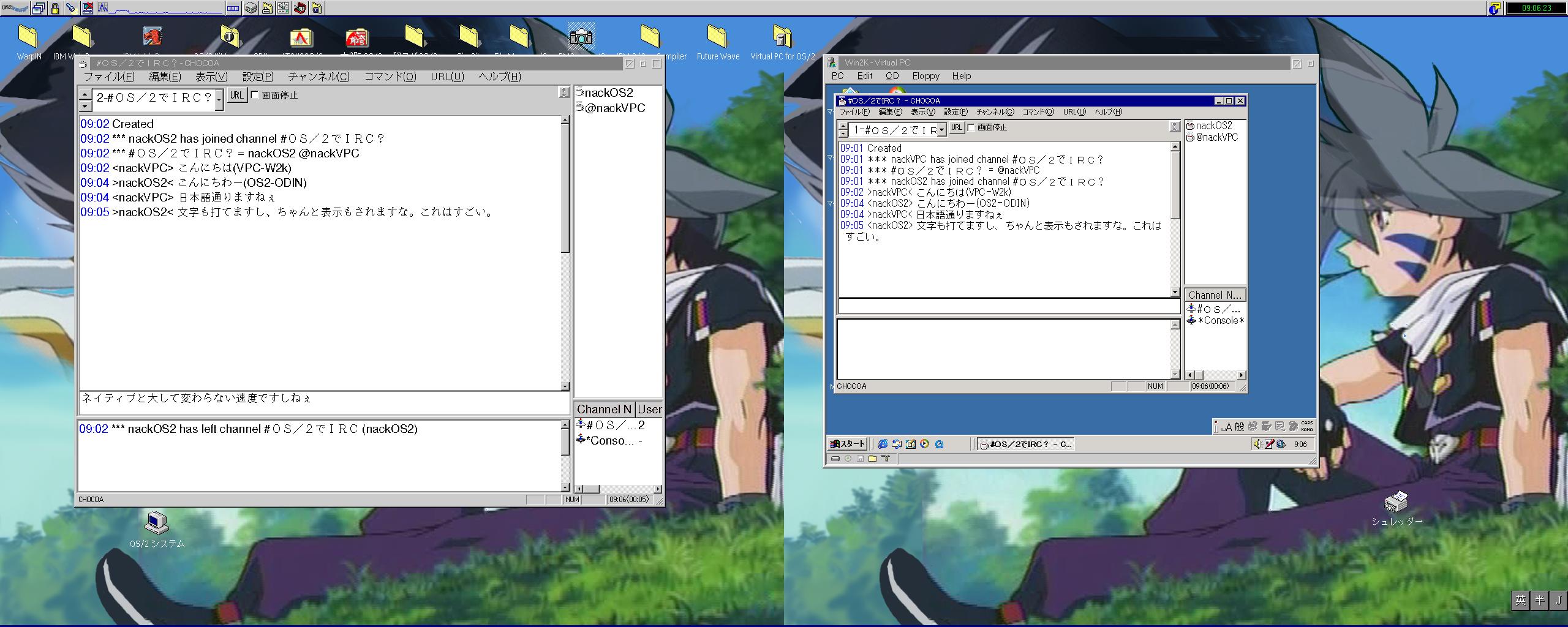Click the camera screenshot desktop icon
Viewport: 1568px width, 627px height.
[581, 37]
